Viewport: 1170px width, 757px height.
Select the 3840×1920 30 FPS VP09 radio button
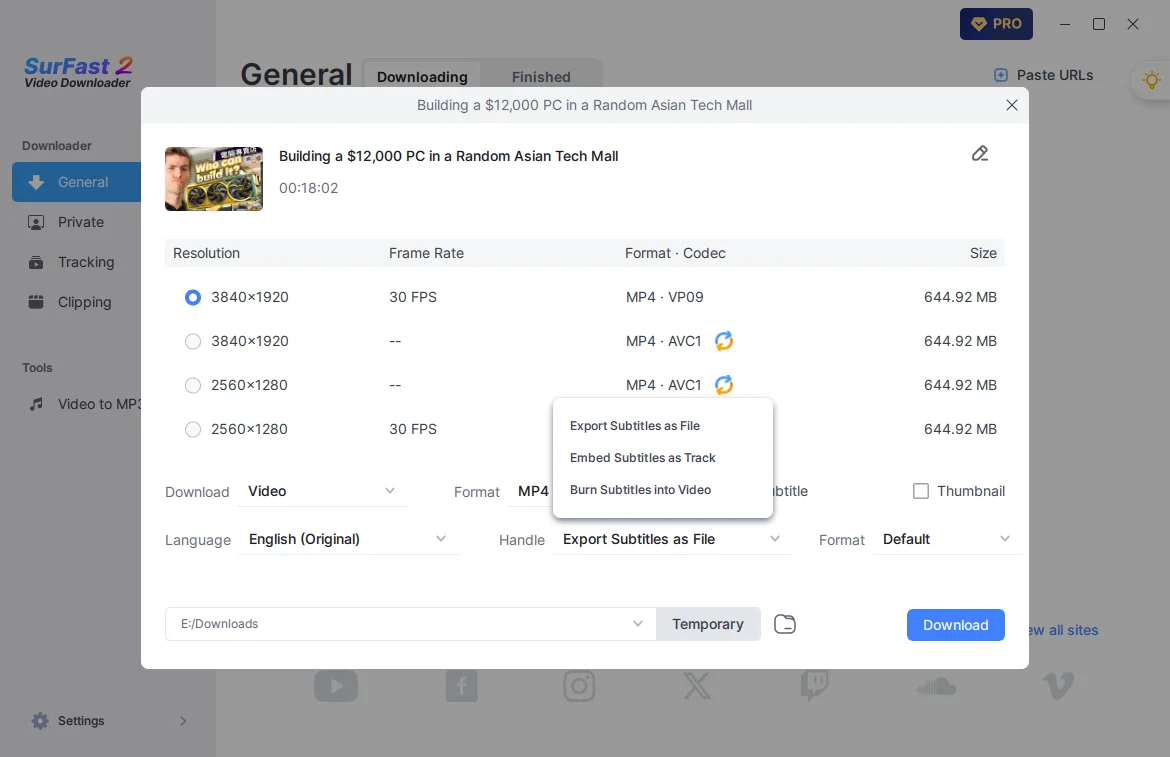193,298
